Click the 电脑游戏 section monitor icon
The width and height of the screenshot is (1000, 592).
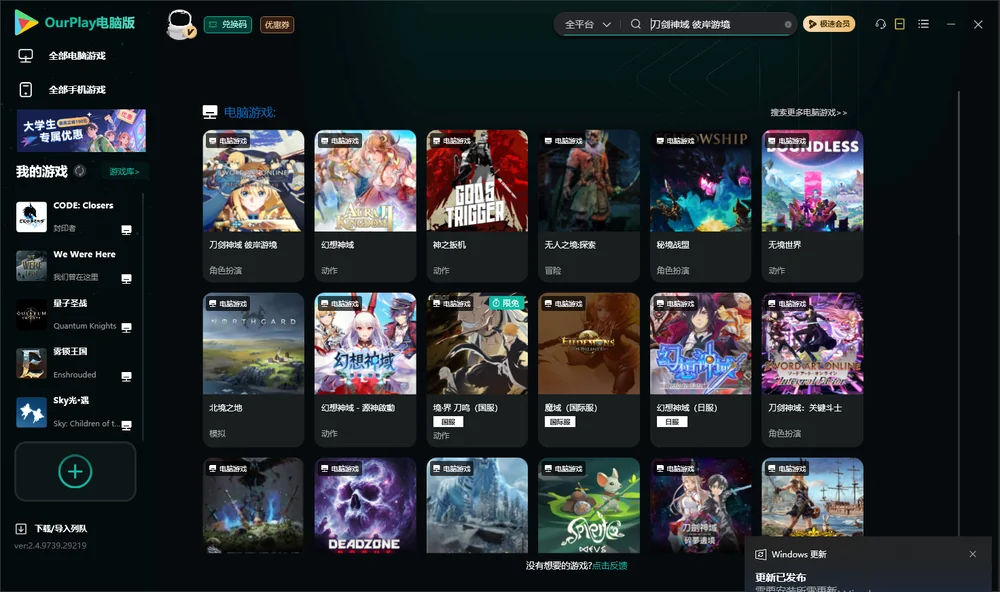tap(210, 112)
